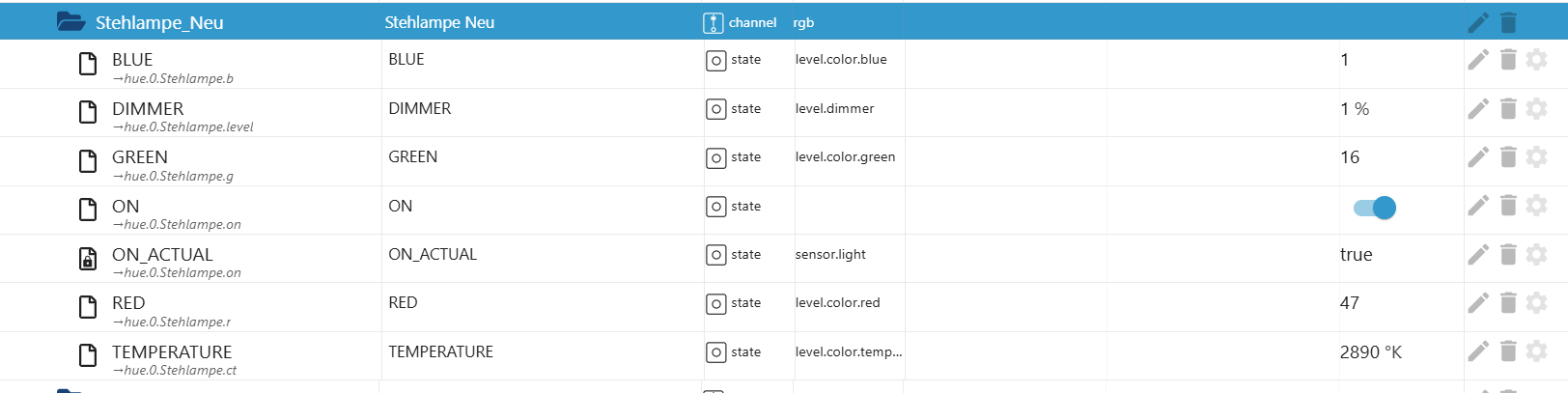Delete the DIMMER state via trash icon
This screenshot has height=393, width=1568.
tap(1509, 109)
